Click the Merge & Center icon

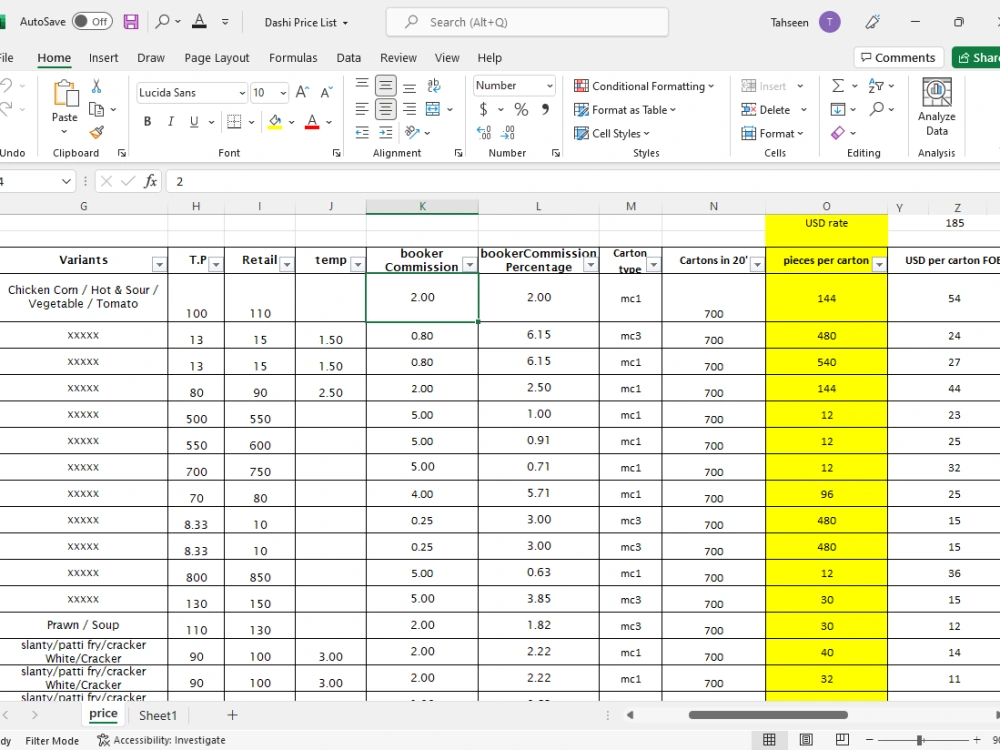point(433,109)
